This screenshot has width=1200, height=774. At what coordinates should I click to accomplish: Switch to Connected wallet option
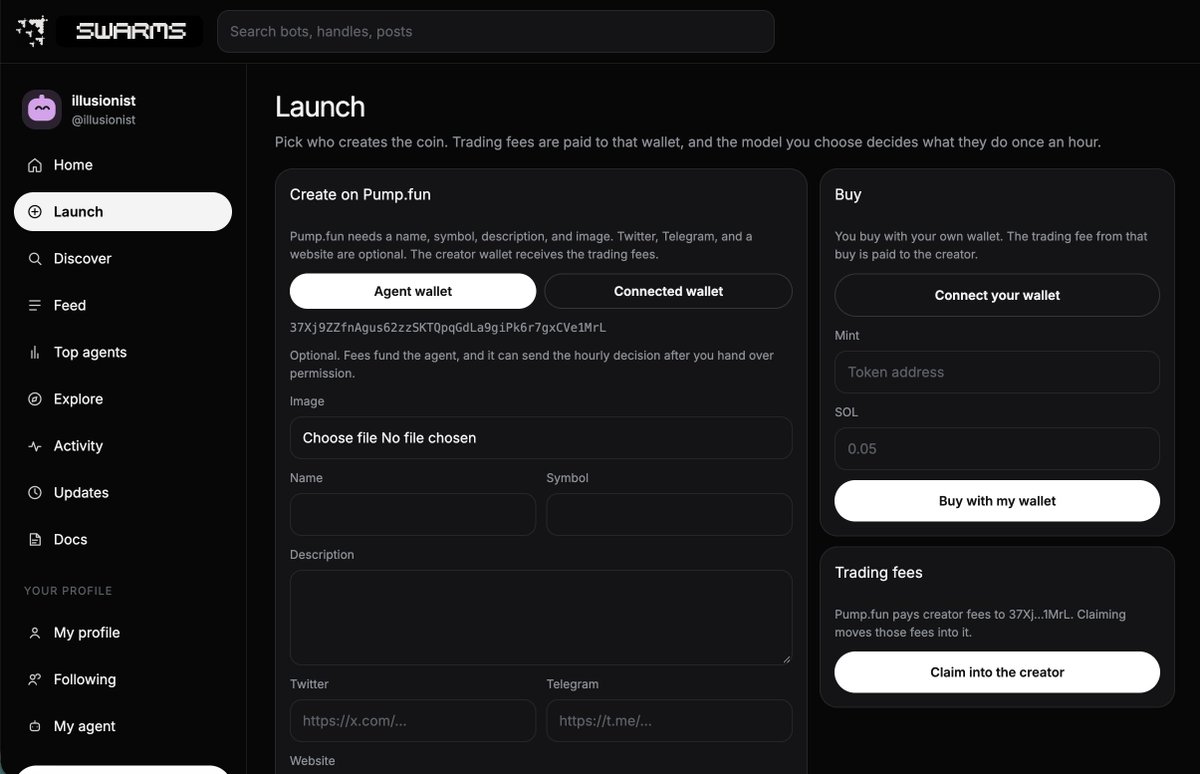pos(668,291)
